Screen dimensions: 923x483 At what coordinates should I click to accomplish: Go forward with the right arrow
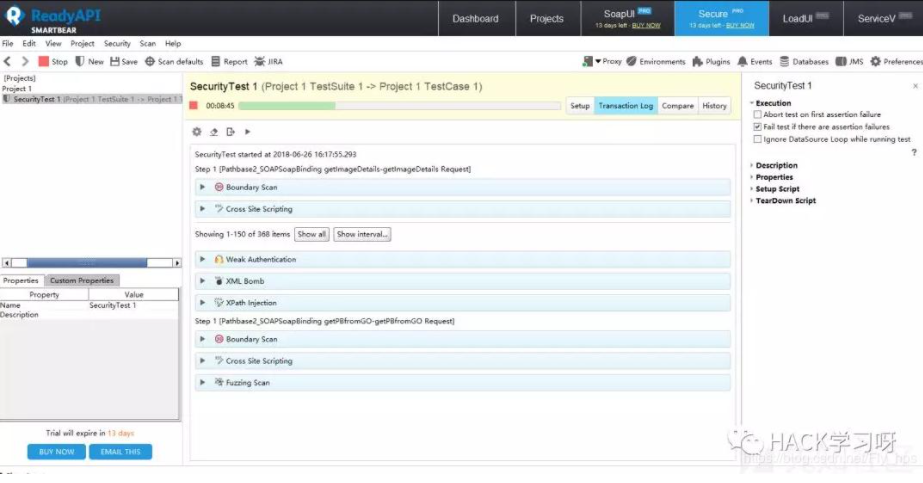click(25, 61)
